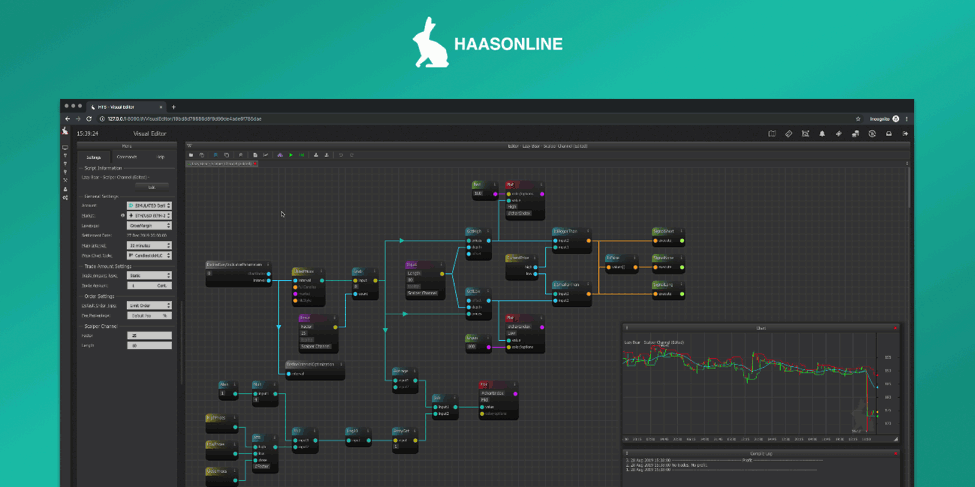Click the Factor input field under Scalper Channel
The image size is (975, 487).
point(149,335)
